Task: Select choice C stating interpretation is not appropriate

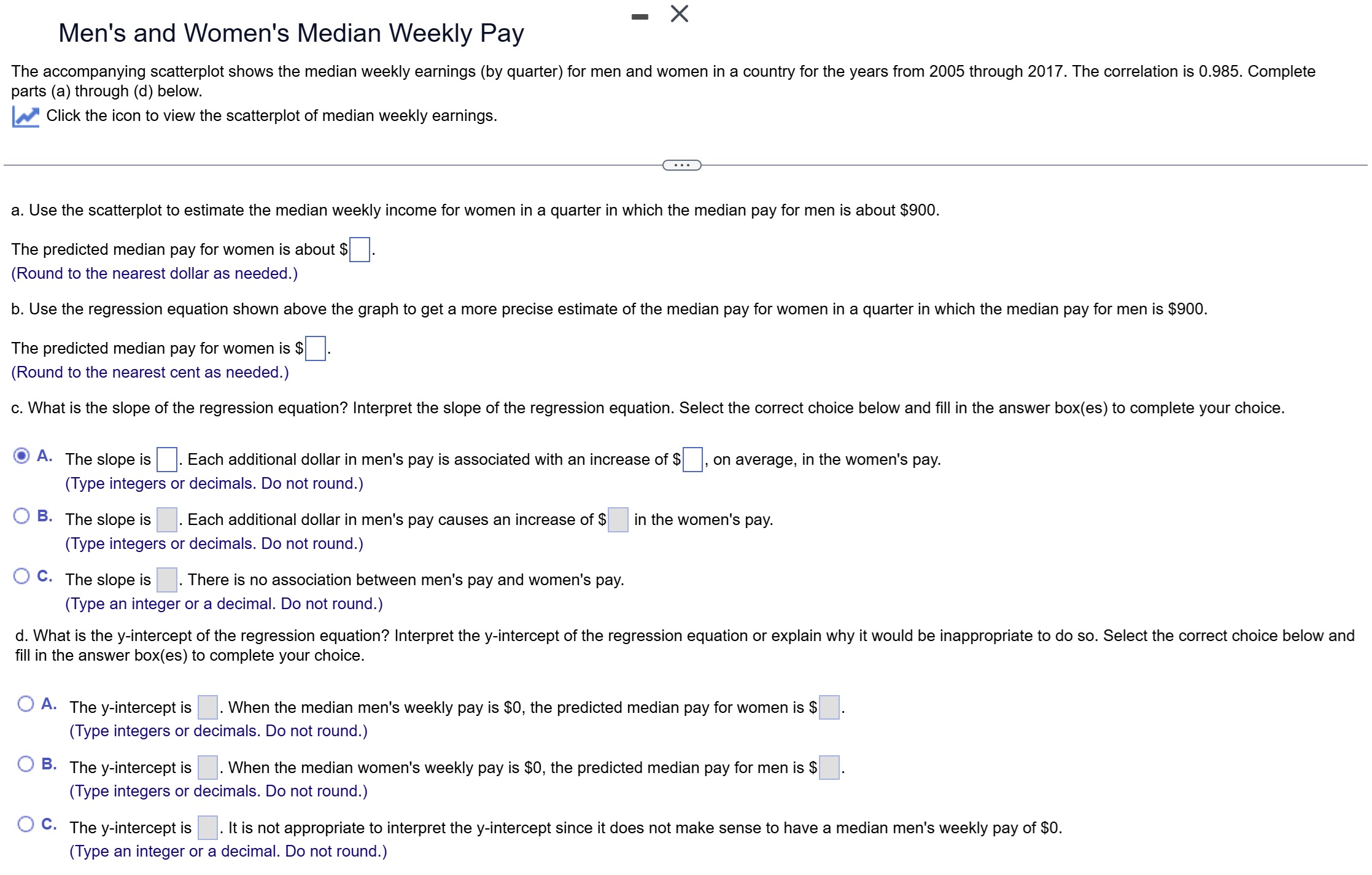Action: (27, 823)
